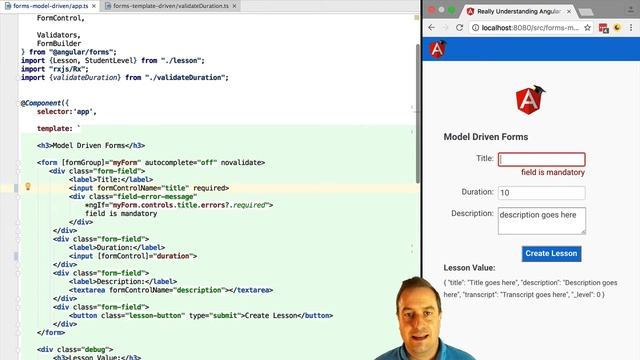Click the file icon on app.ts tab
Viewport: 640px width, 360px height.
pos(8,6)
